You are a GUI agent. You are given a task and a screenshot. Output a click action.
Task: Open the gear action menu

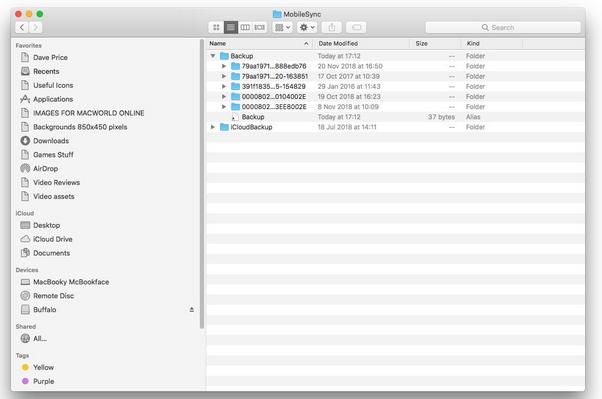pyautogui.click(x=307, y=27)
